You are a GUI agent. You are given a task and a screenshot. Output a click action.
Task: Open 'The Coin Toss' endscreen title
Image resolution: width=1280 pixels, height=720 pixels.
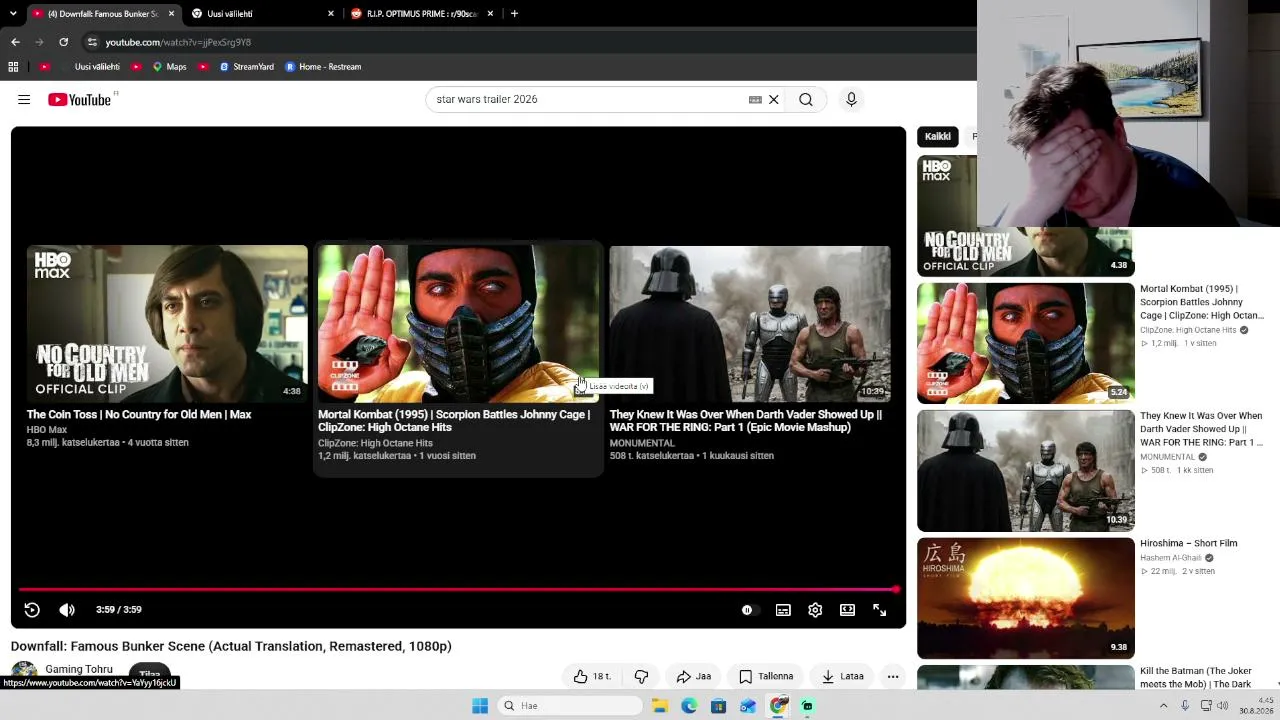point(139,414)
